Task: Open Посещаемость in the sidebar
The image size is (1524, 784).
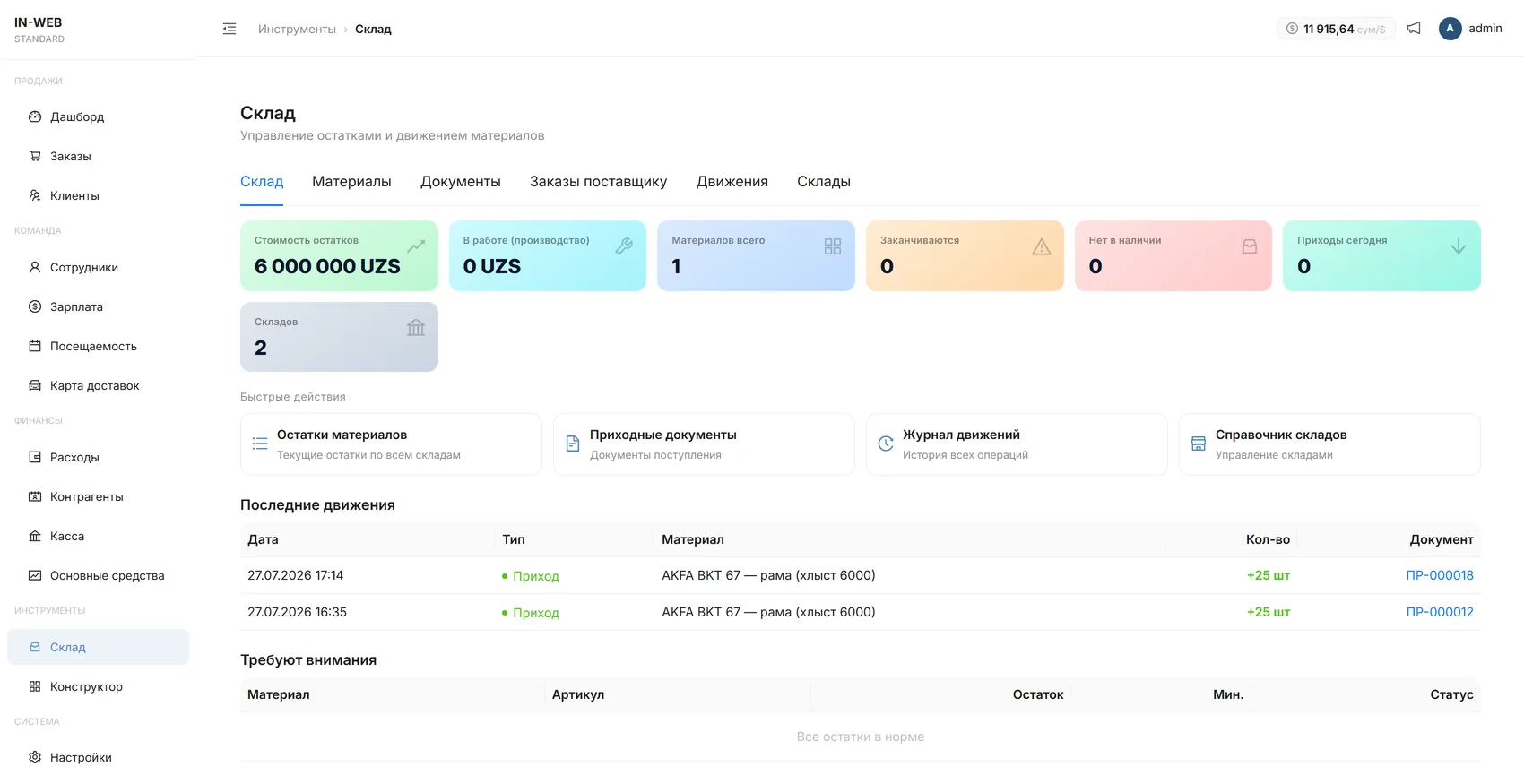Action: pos(99,346)
